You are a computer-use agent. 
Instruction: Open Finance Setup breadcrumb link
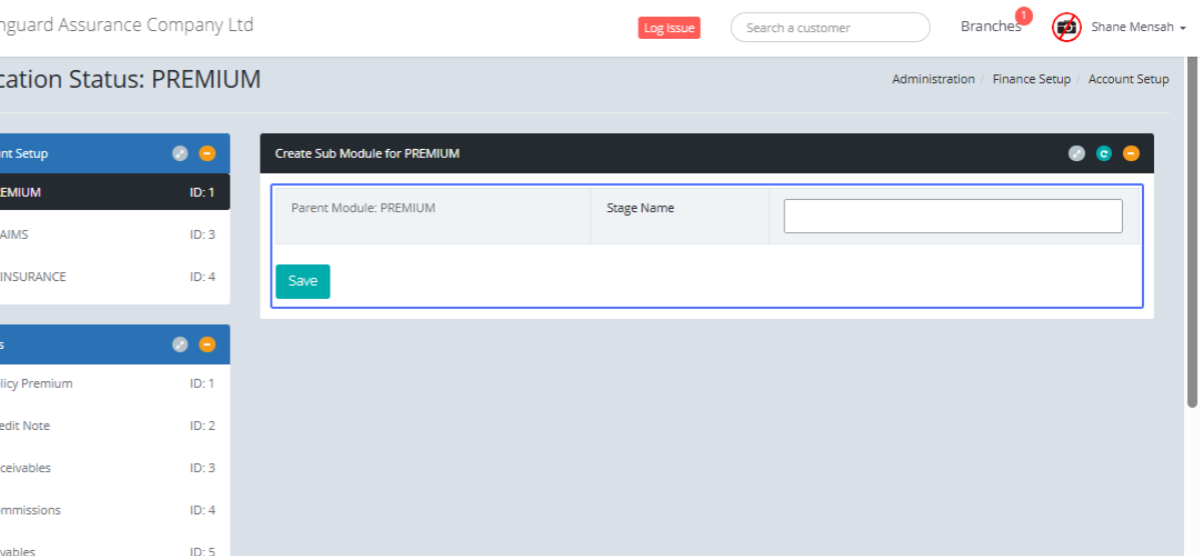(x=1031, y=79)
